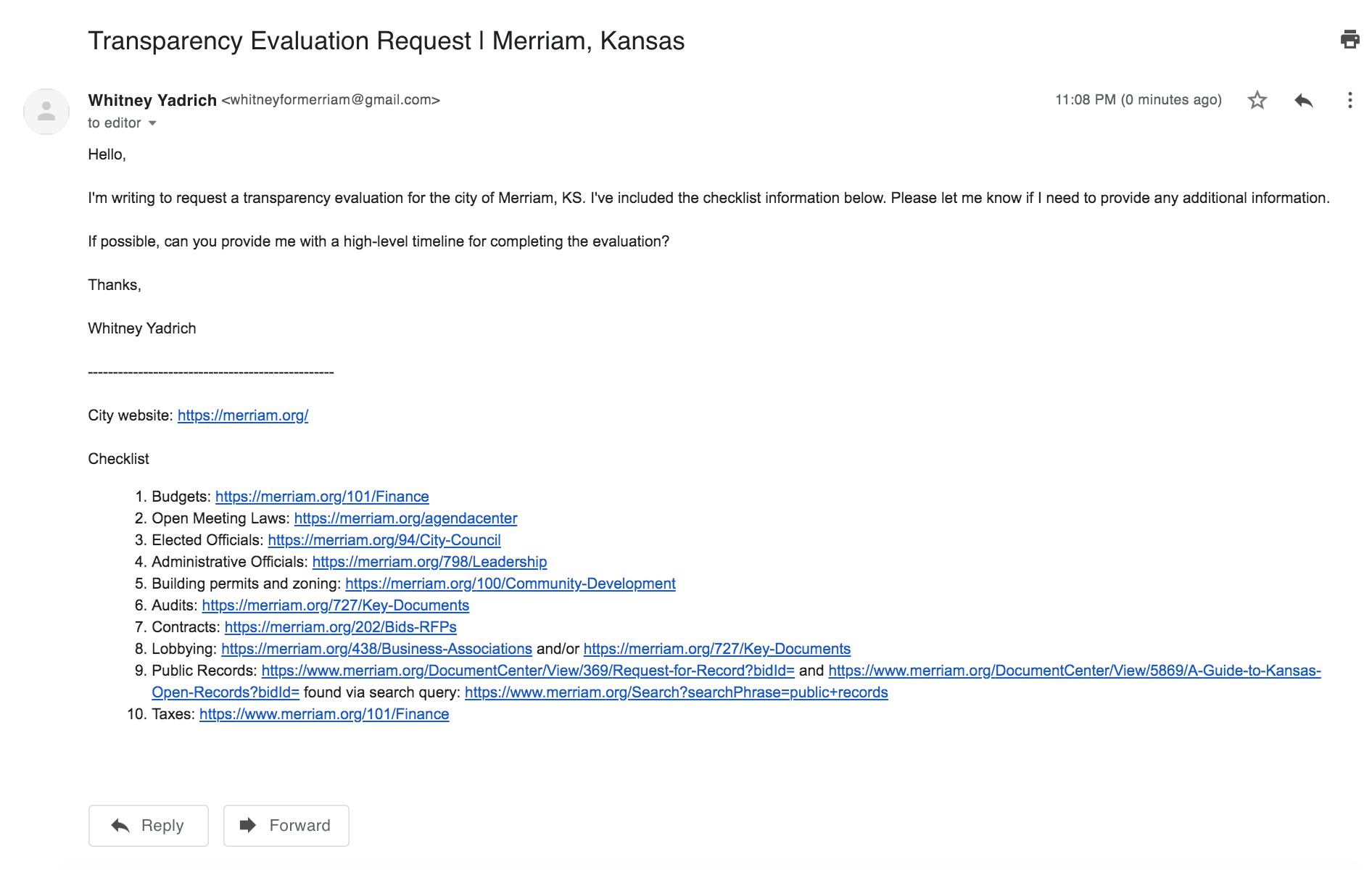Follow the City-Council Elected Officials link
The image size is (1372, 870).
(x=384, y=540)
